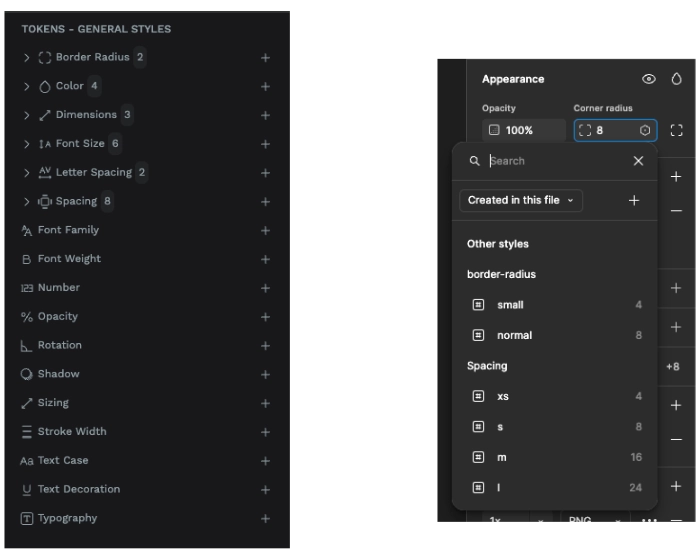Add a new Typography token
Image resolution: width=700 pixels, height=560 pixels.
tap(265, 518)
